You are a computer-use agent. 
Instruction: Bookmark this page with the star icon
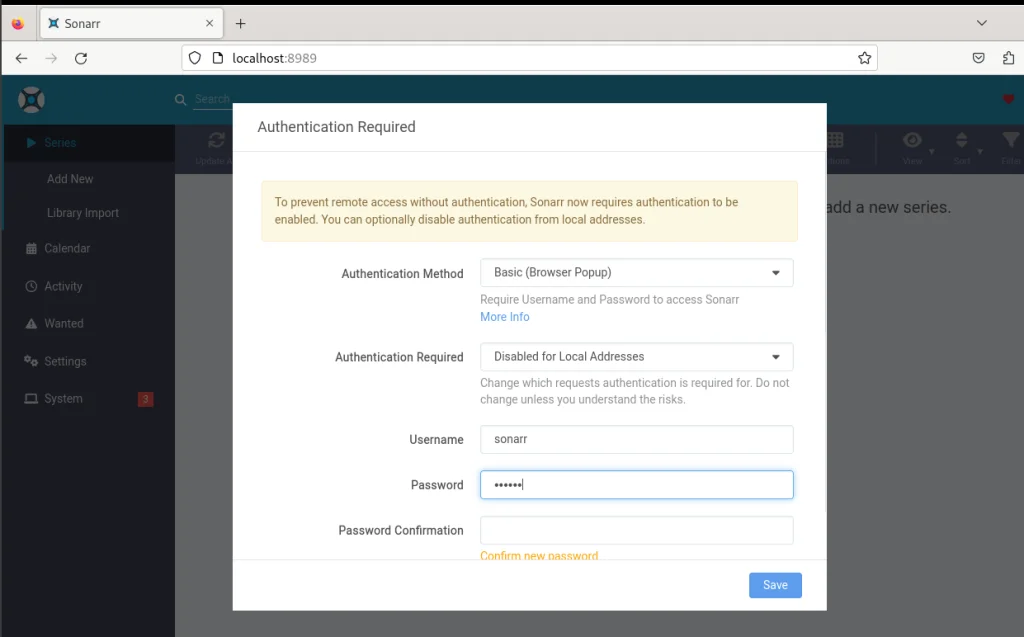coord(864,58)
